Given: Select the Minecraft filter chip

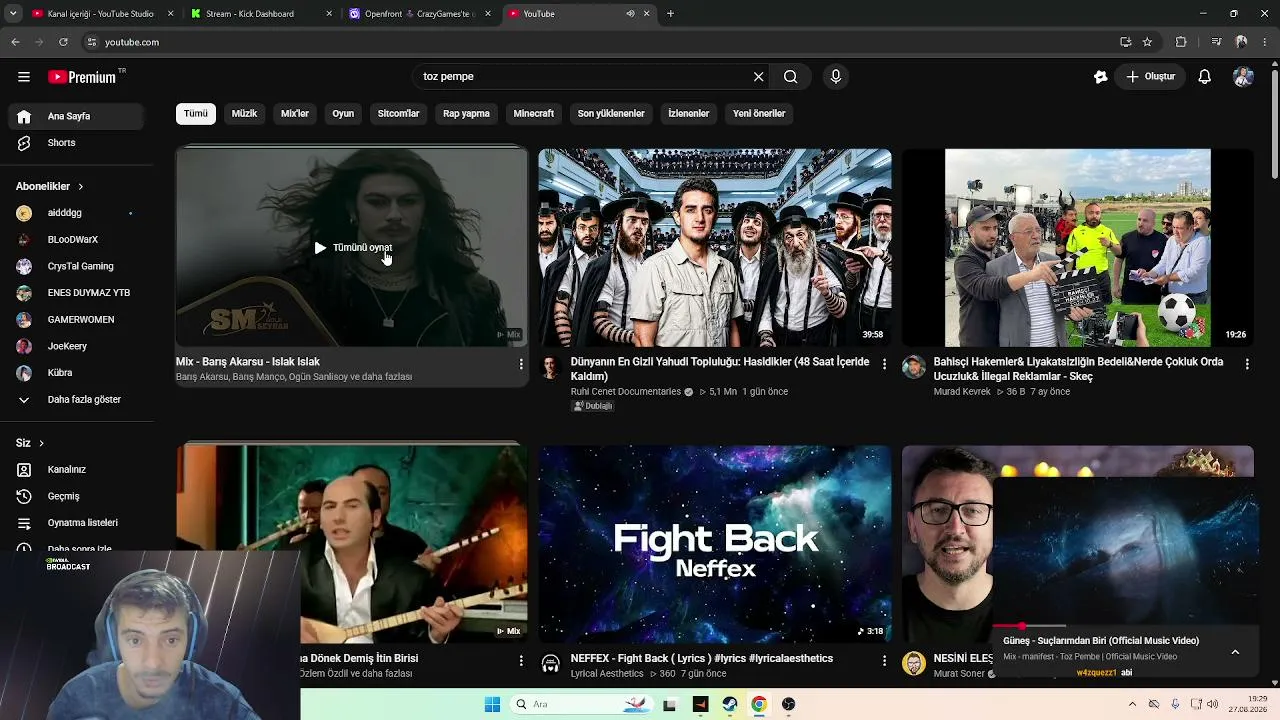Looking at the screenshot, I should (x=533, y=114).
